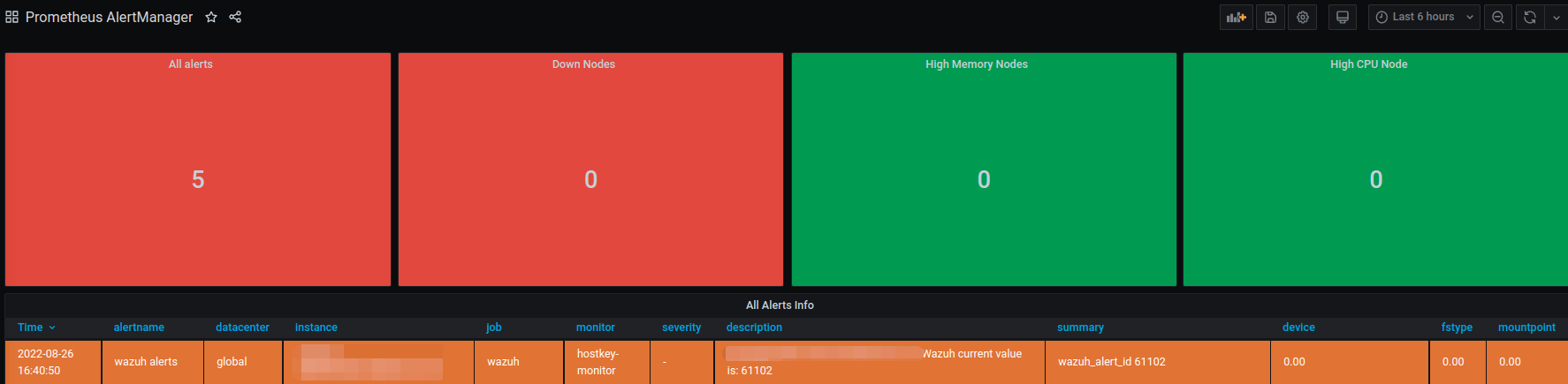Expand the refresh interval dropdown arrow
Image resolution: width=1568 pixels, height=384 pixels.
click(x=1557, y=17)
